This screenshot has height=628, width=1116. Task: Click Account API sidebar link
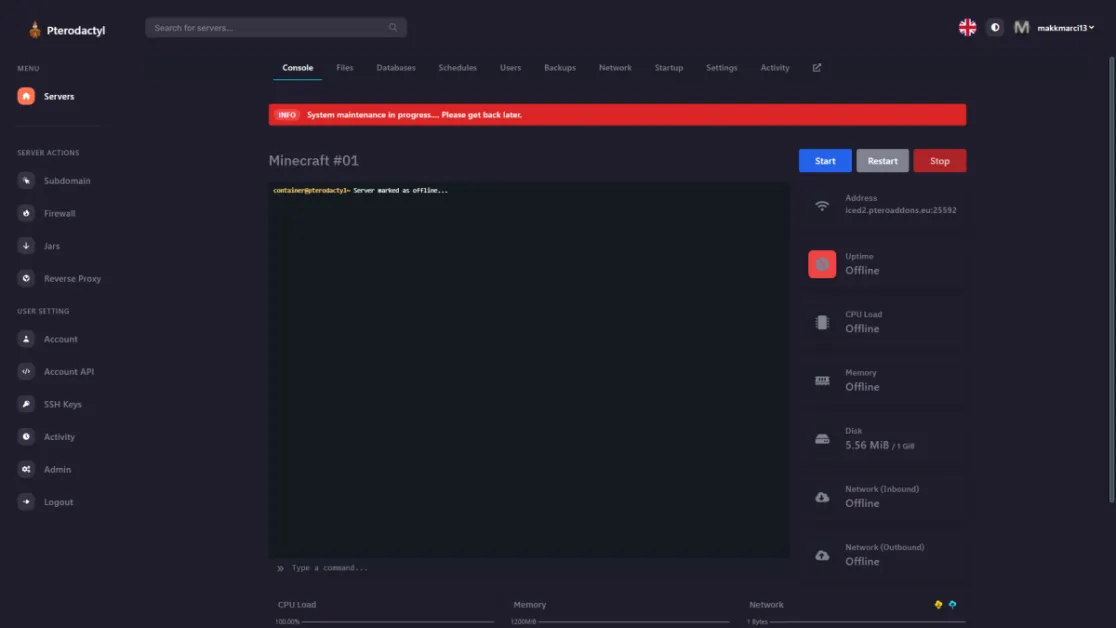click(x=69, y=372)
